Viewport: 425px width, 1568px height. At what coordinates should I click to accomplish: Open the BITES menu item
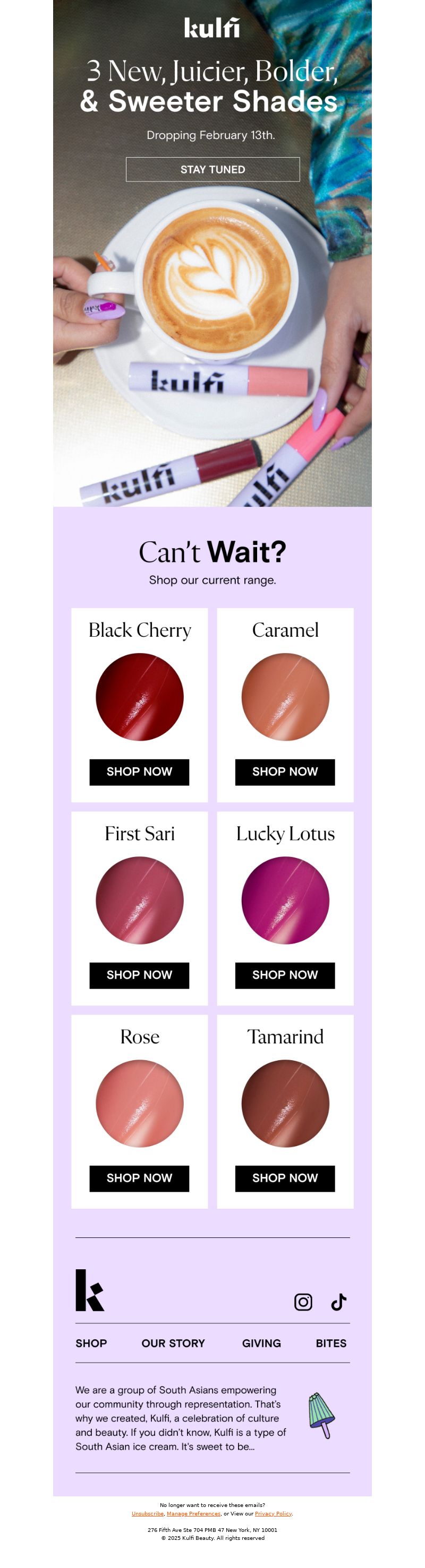(x=331, y=1343)
